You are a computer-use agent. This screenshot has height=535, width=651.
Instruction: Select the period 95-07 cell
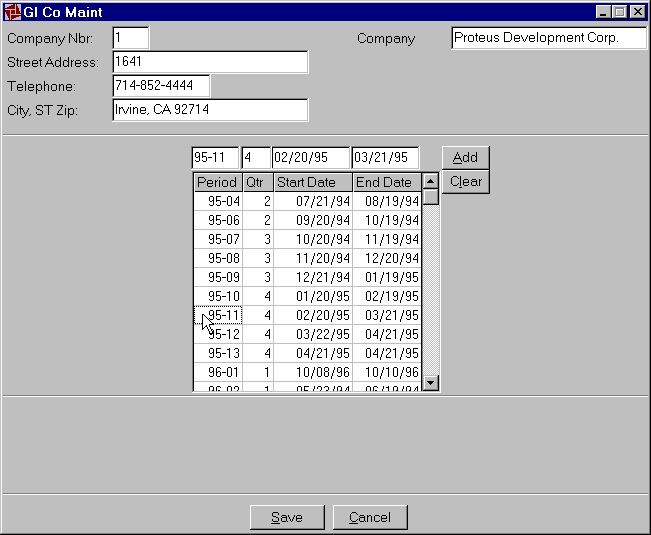(x=218, y=239)
